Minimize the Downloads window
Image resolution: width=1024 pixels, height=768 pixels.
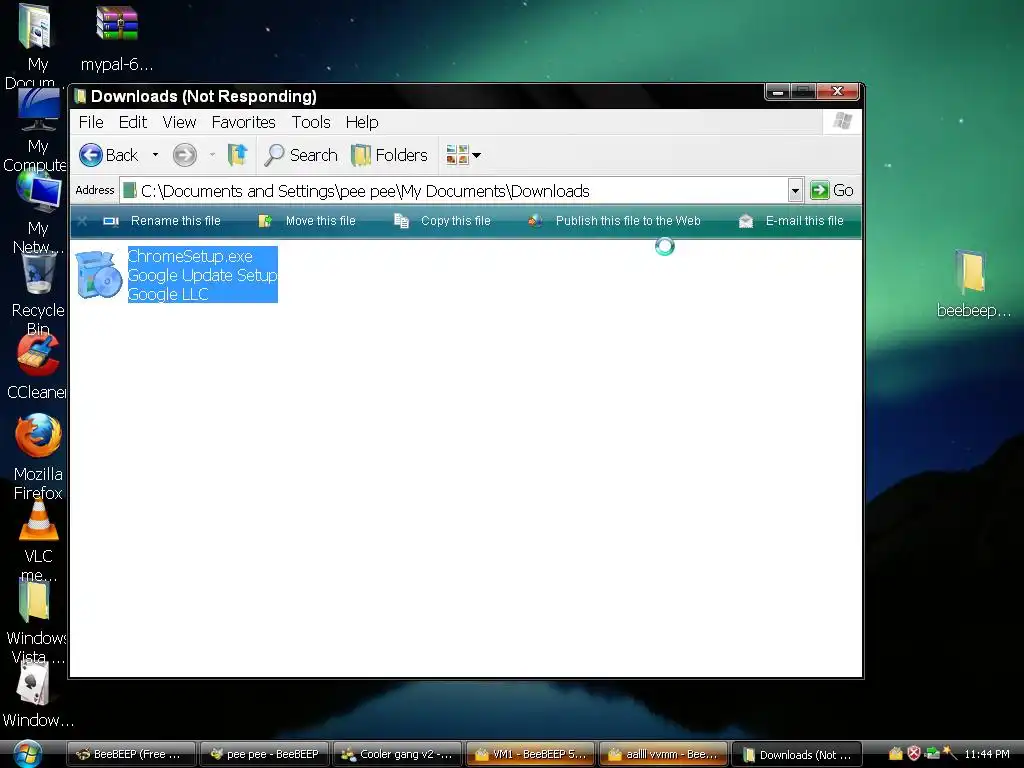pos(778,92)
